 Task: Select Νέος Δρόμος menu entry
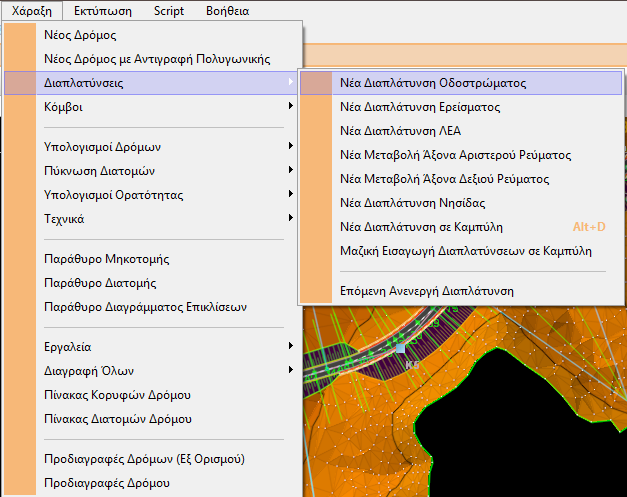[x=152, y=35]
